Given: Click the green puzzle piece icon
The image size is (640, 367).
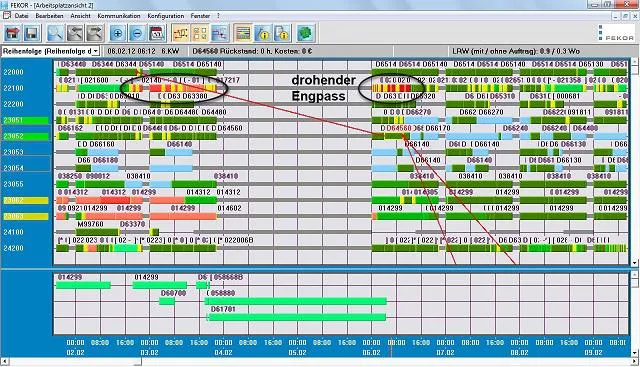Looking at the screenshot, I should pos(305,33).
